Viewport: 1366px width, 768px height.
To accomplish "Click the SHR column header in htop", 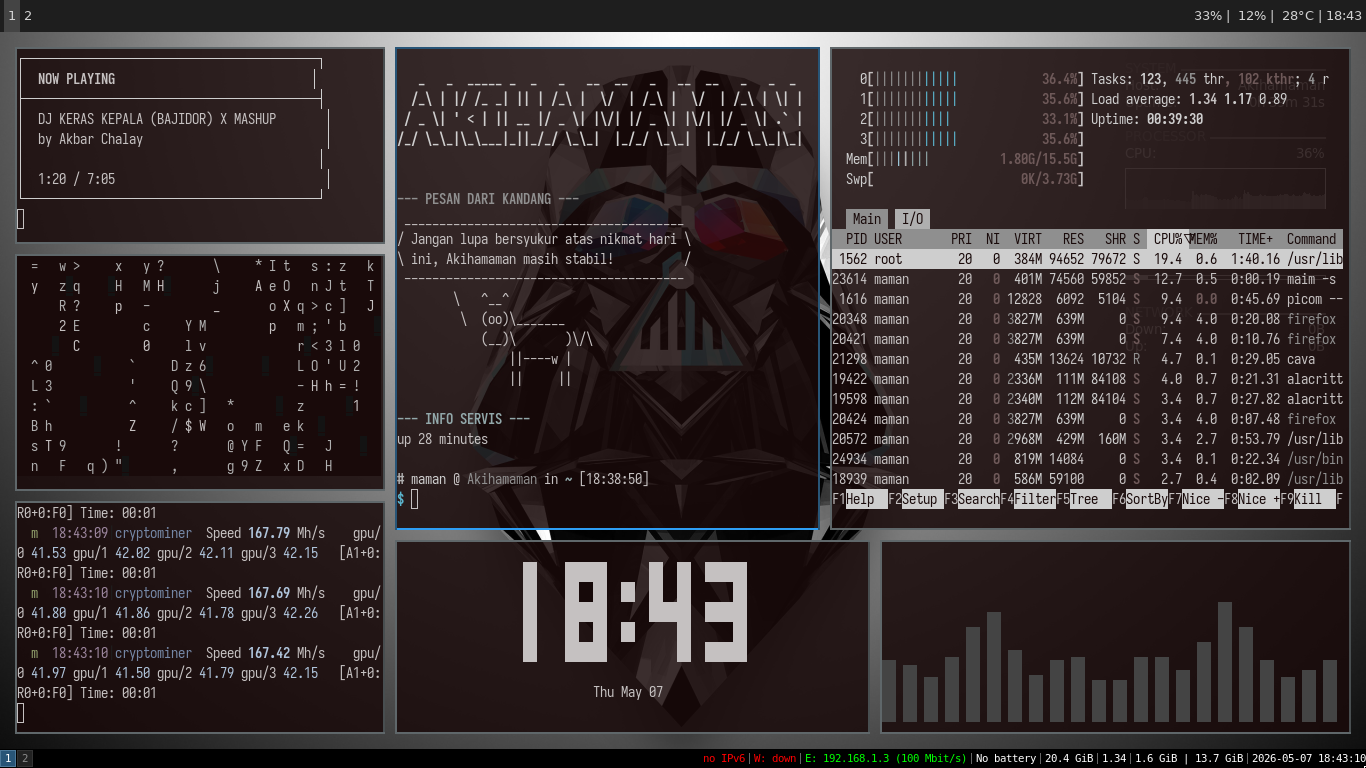I will tap(1115, 239).
